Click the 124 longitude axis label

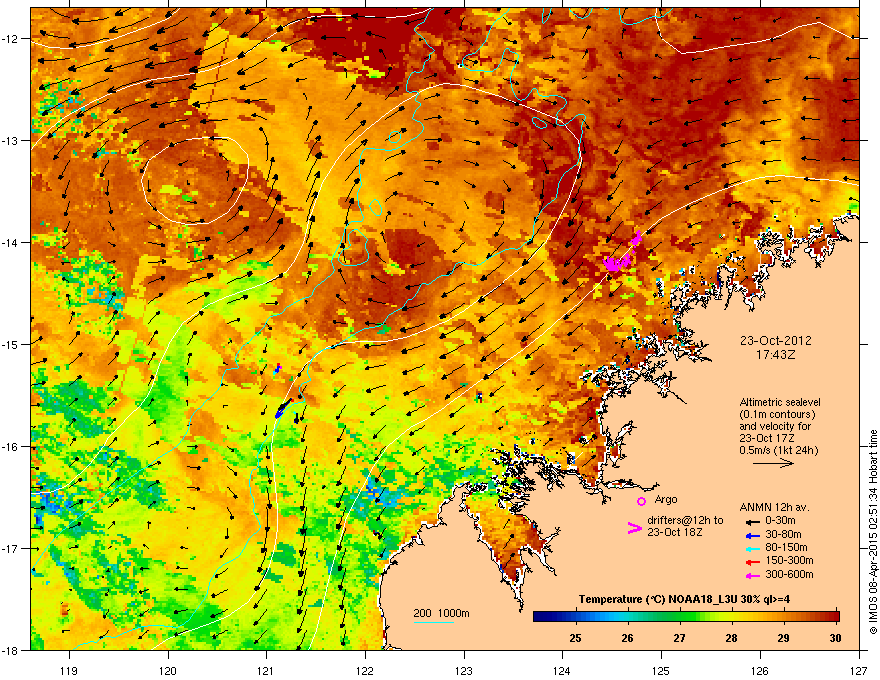(x=562, y=670)
